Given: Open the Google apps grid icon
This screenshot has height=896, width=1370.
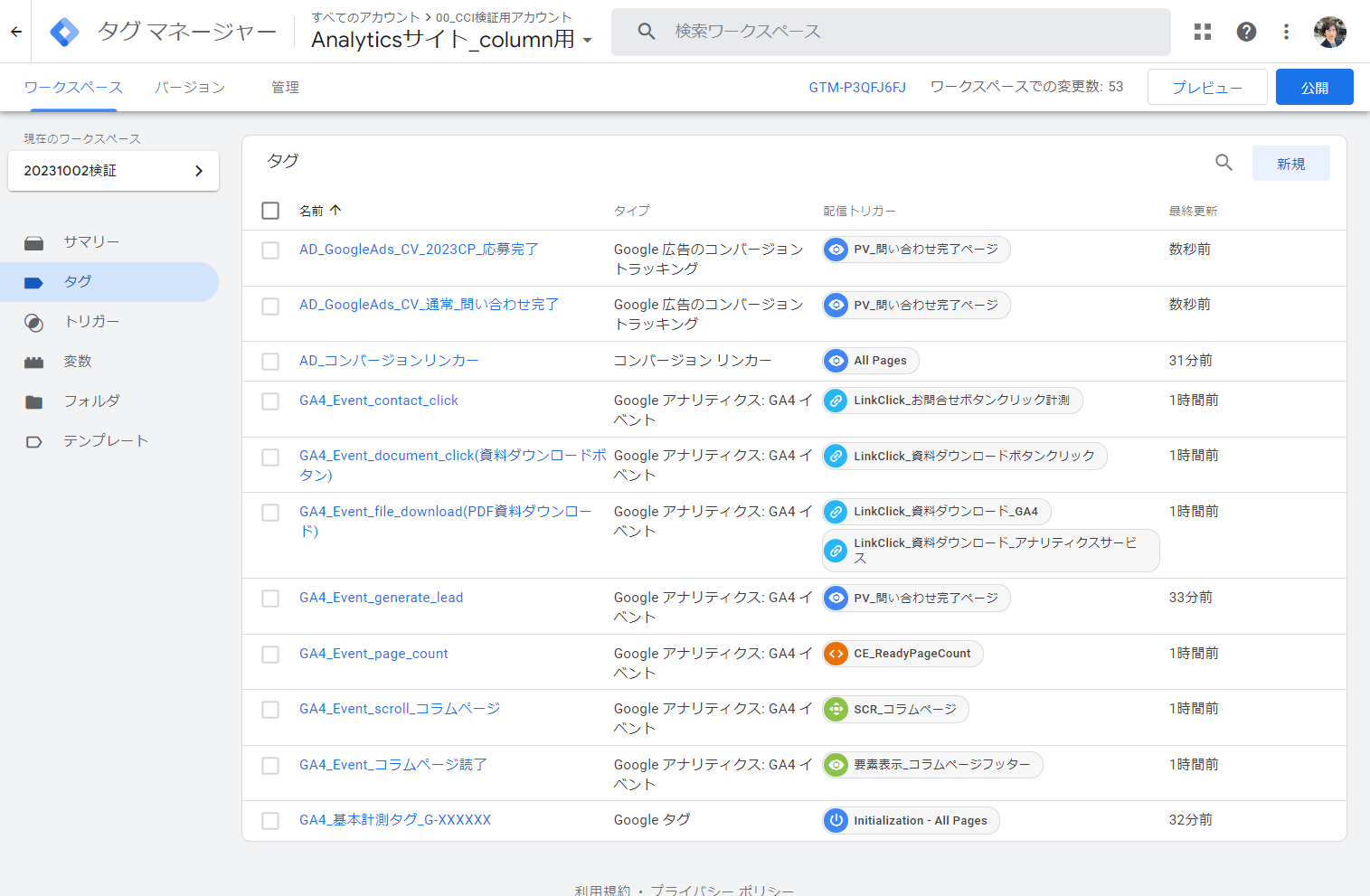Looking at the screenshot, I should [1202, 32].
